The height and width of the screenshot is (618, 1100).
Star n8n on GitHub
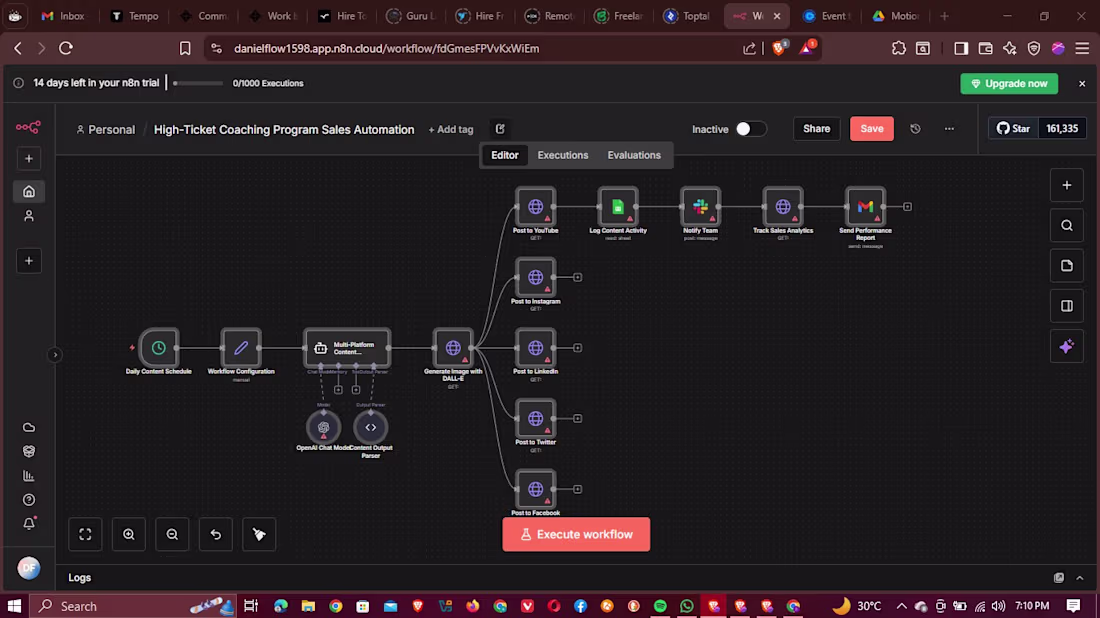[x=1013, y=129]
